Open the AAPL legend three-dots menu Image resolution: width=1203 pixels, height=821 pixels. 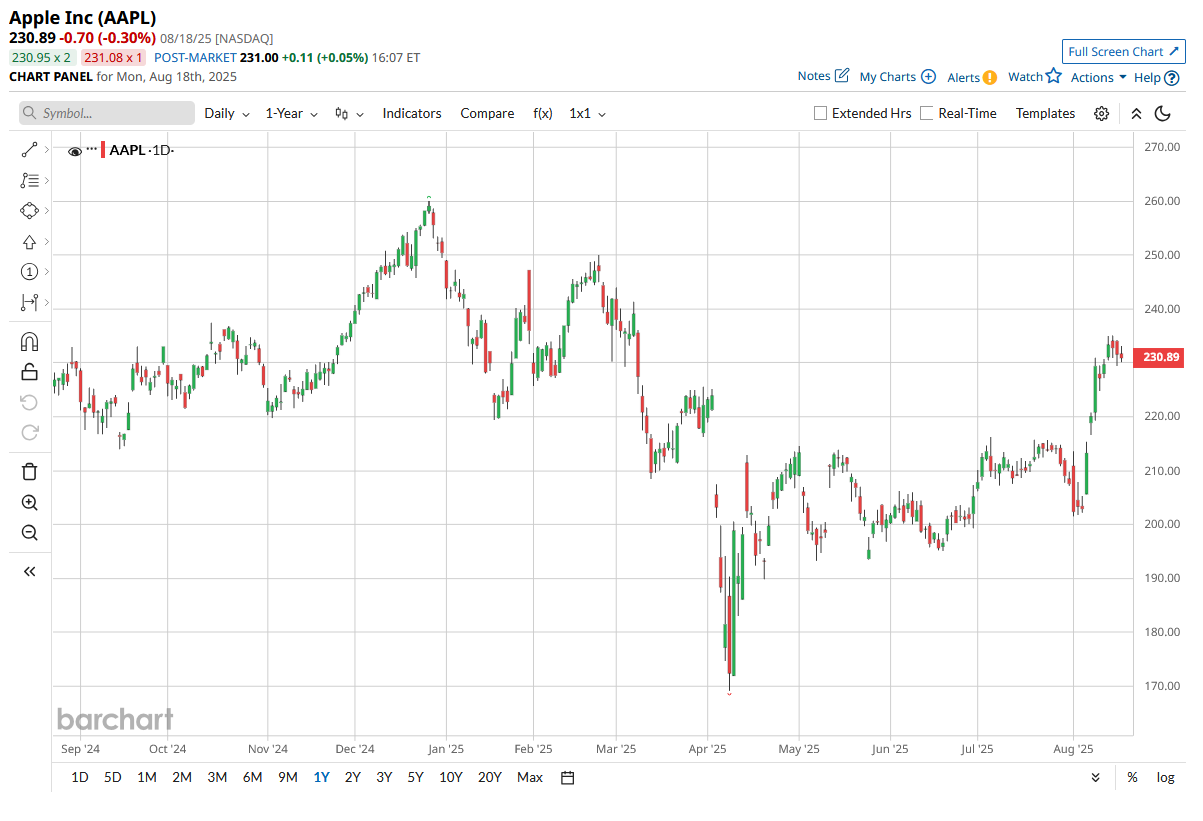92,148
